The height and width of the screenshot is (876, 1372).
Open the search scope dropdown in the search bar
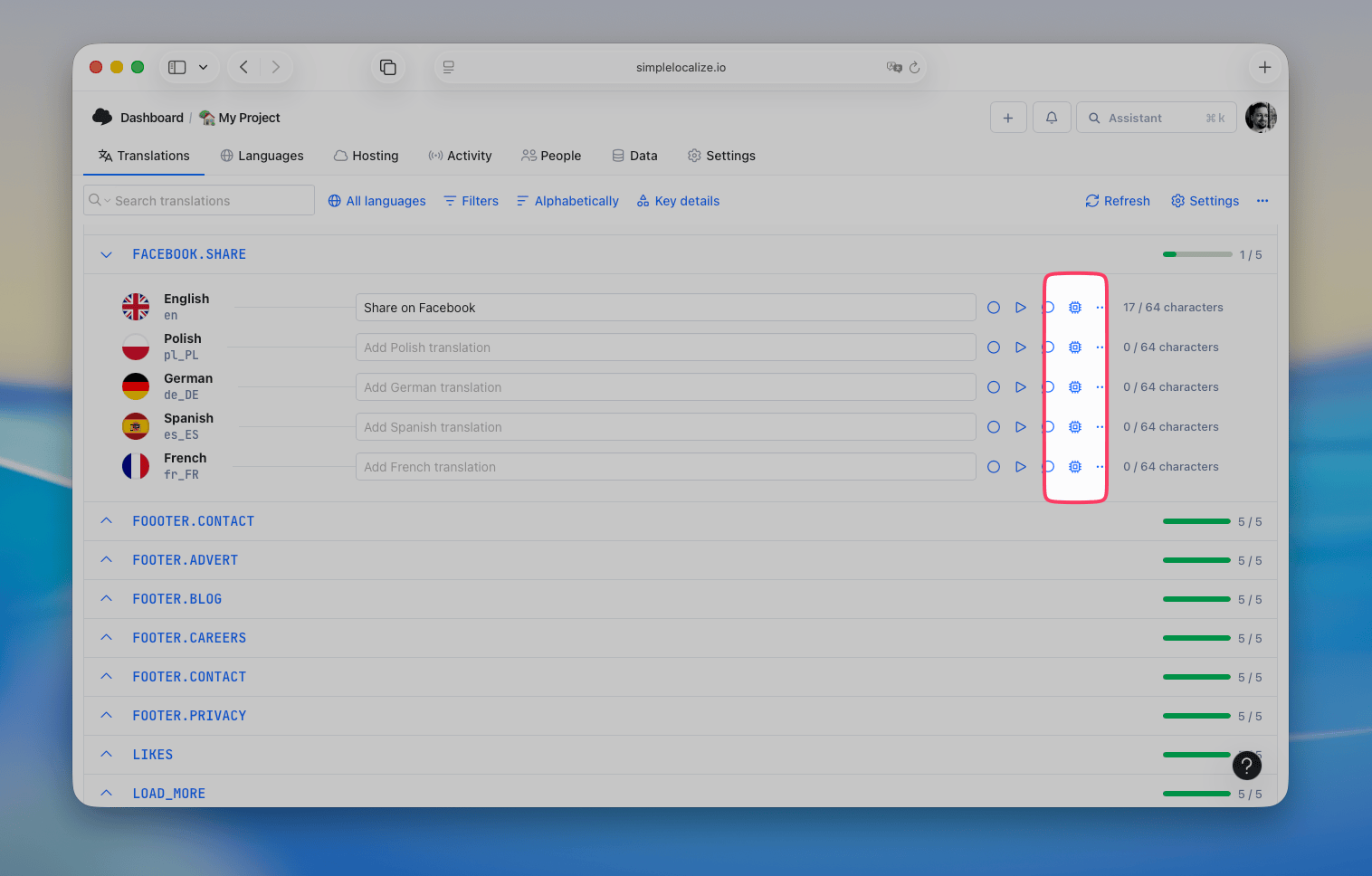coord(106,200)
